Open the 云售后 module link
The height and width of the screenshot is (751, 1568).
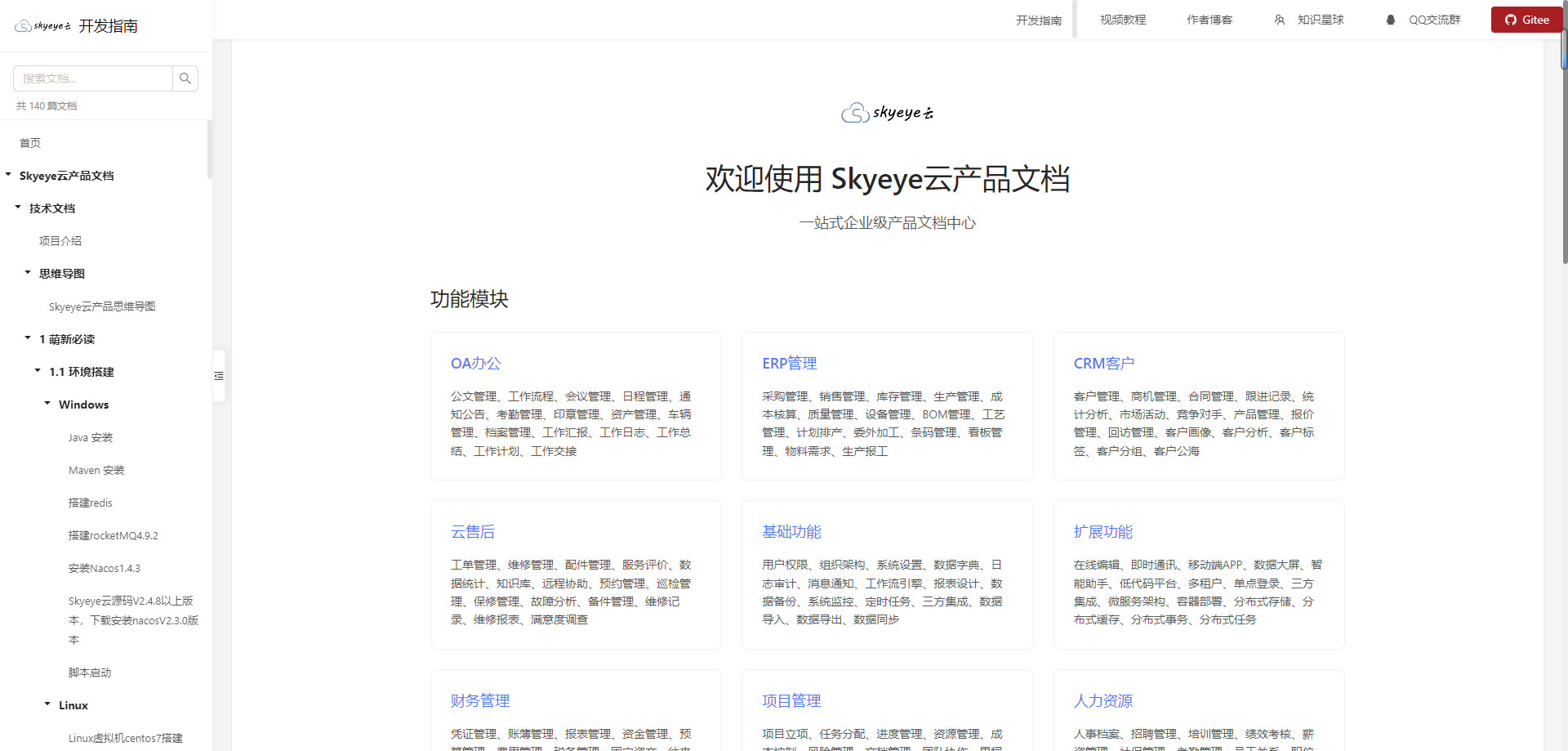coord(473,532)
